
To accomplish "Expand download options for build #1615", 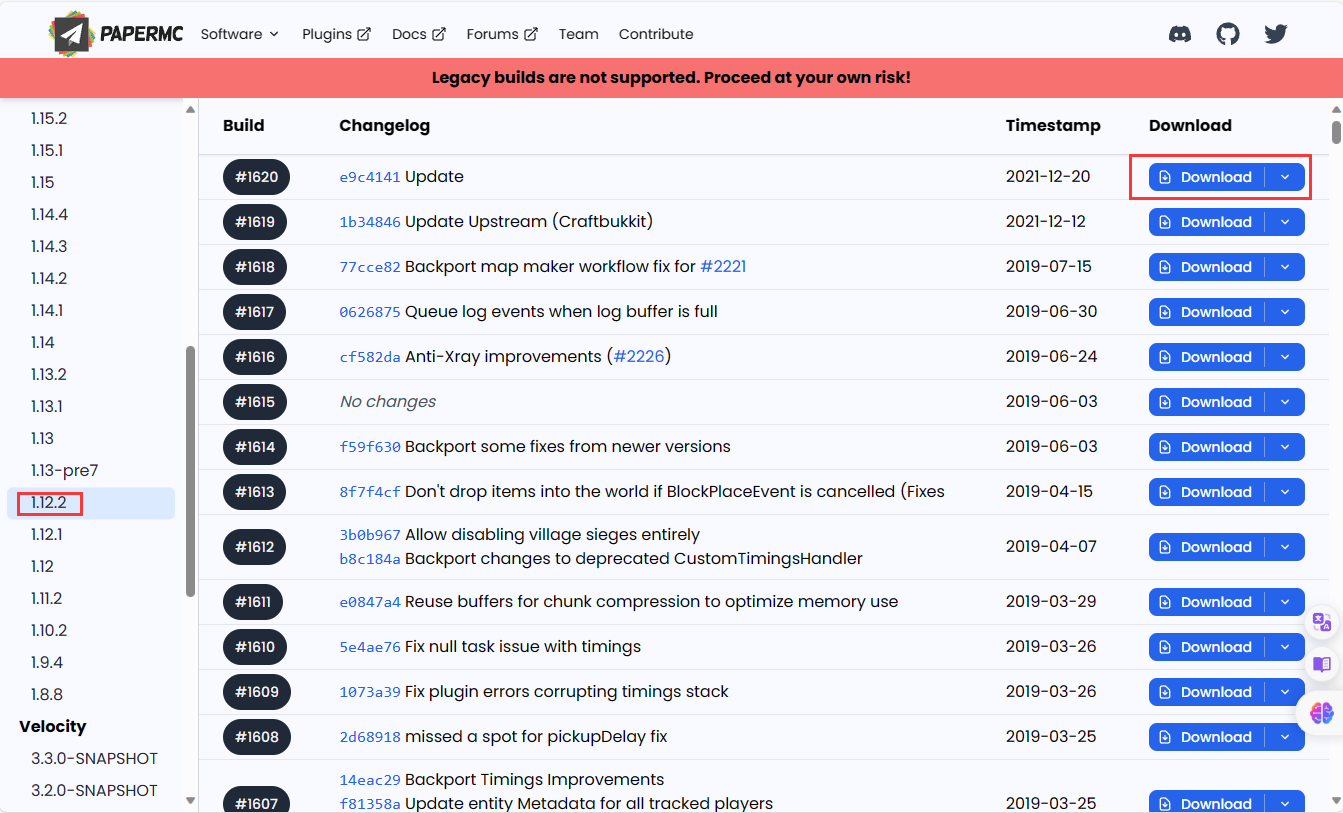I will (x=1285, y=402).
